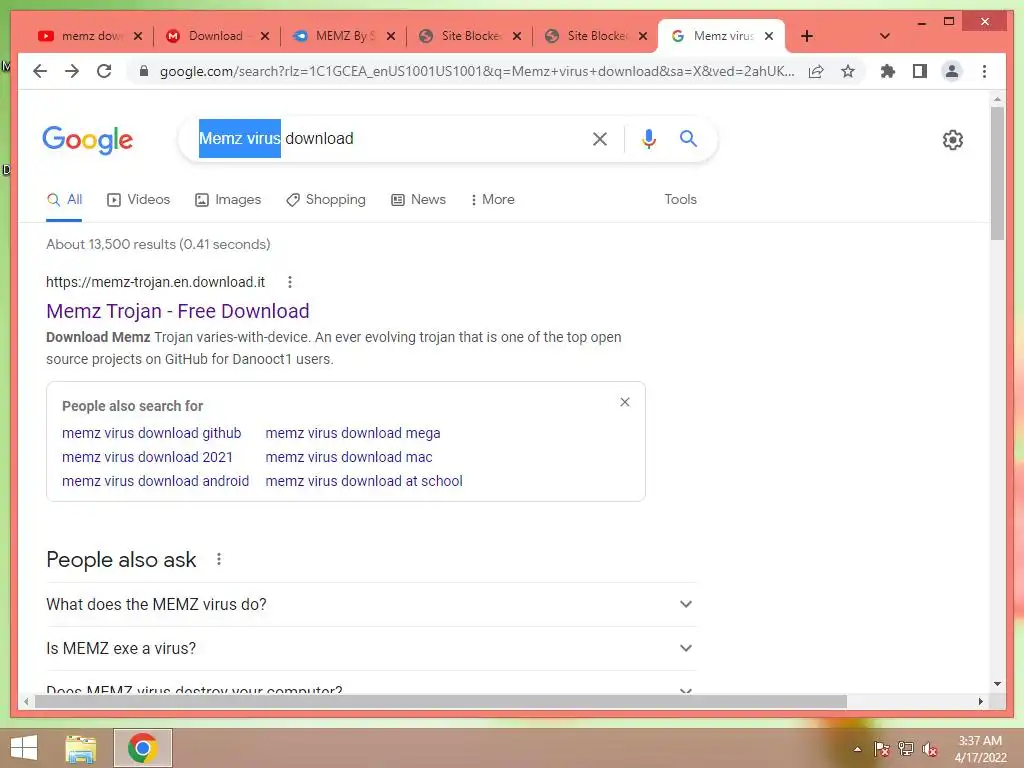Open the Chrome profile avatar icon
The width and height of the screenshot is (1024, 768).
pyautogui.click(x=952, y=71)
